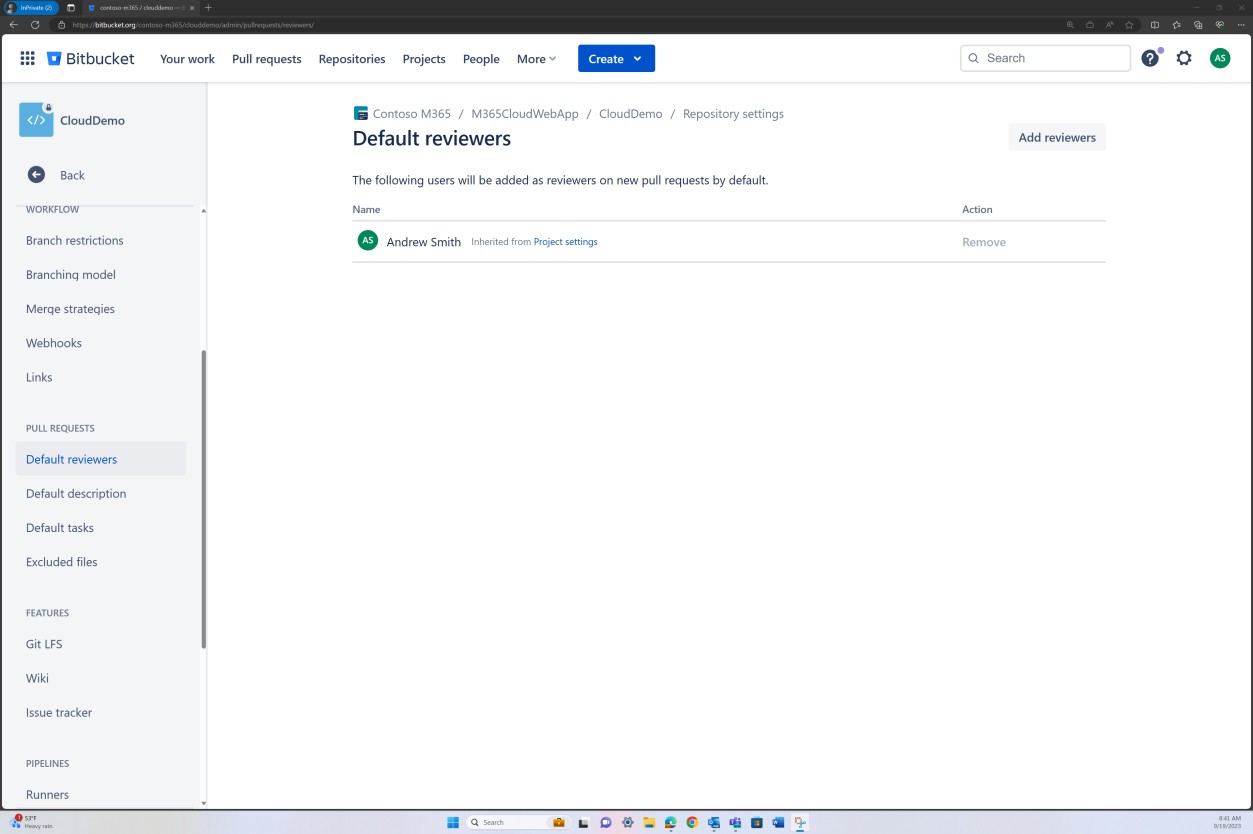Click Andrew Smith's reviewer avatar
The height and width of the screenshot is (834, 1253).
[367, 240]
